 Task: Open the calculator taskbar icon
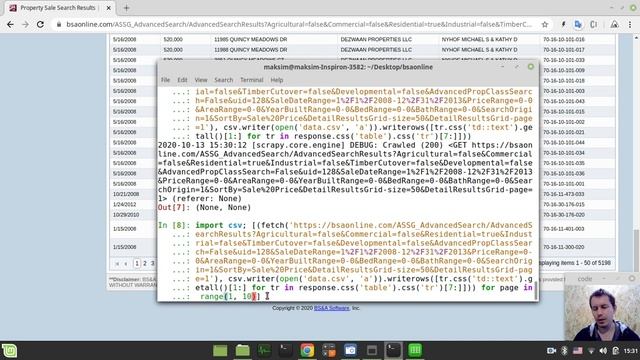tap(329, 350)
